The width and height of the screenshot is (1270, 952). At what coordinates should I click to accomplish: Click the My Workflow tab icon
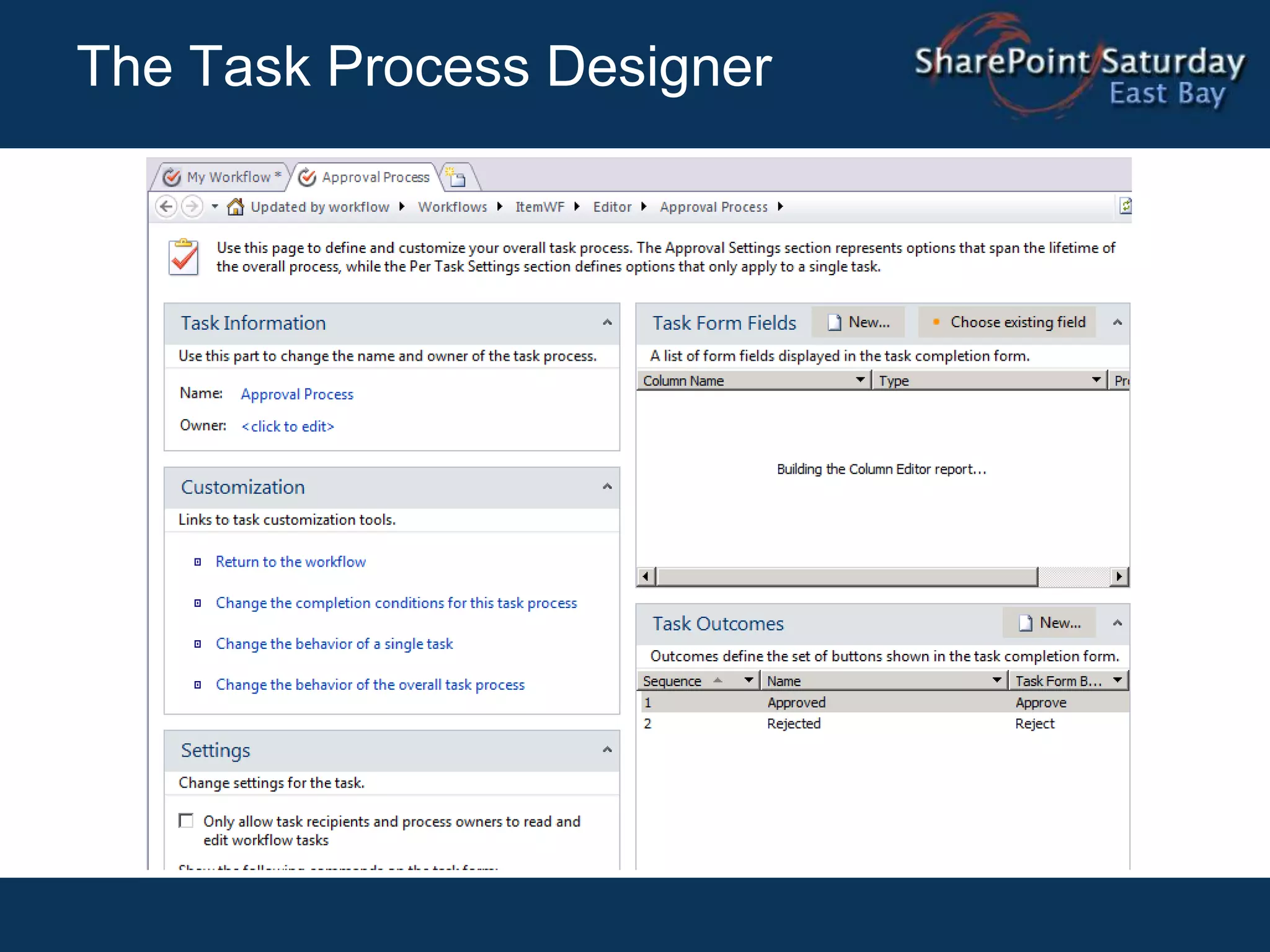pyautogui.click(x=172, y=177)
